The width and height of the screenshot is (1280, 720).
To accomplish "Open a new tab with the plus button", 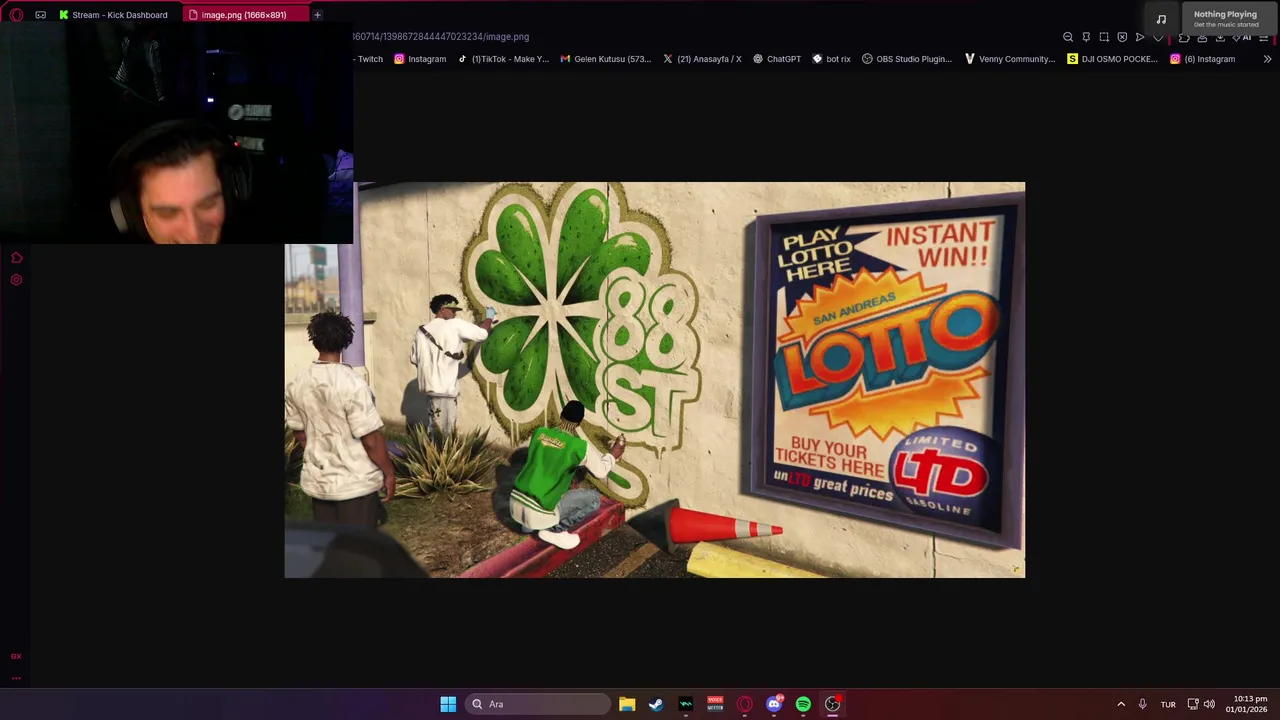I will point(317,15).
